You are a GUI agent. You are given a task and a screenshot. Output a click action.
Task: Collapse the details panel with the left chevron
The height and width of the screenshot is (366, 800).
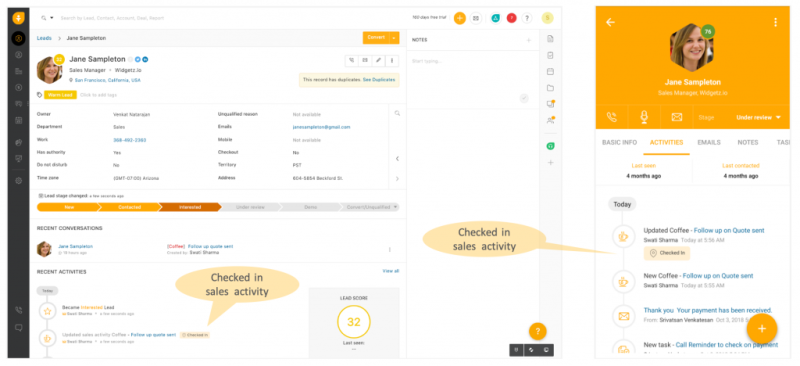tap(397, 159)
